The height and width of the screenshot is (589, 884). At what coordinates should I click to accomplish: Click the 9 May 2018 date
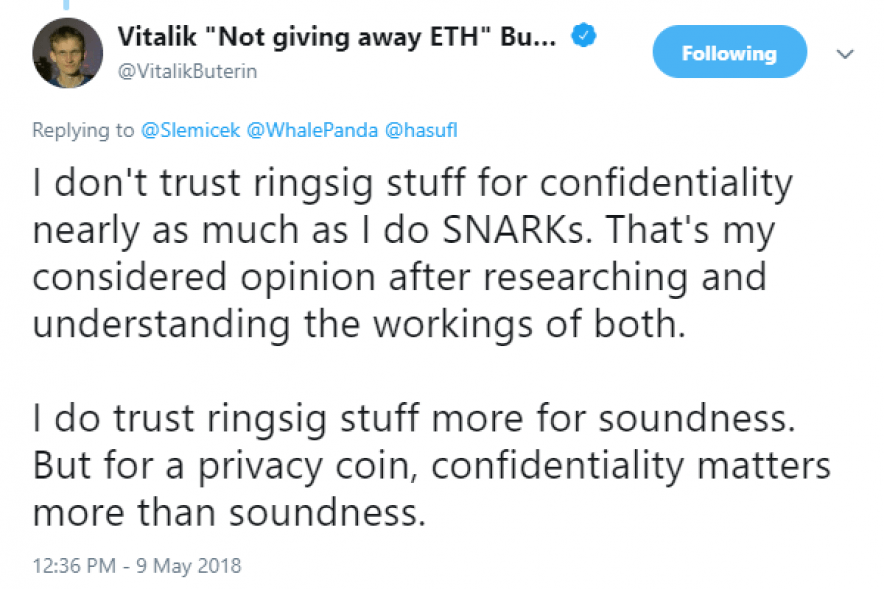pos(190,566)
